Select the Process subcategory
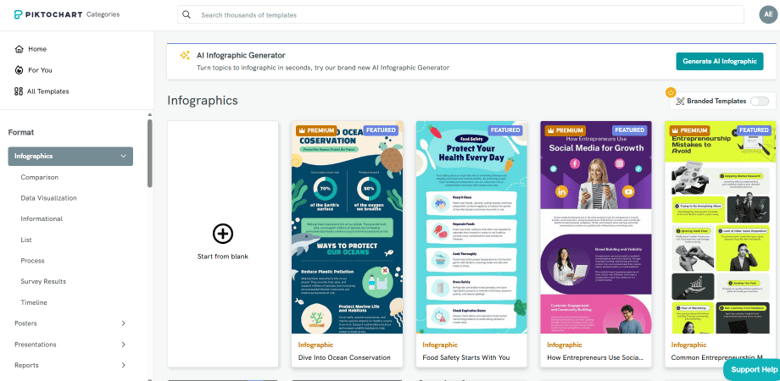The width and height of the screenshot is (780, 381). click(x=32, y=261)
